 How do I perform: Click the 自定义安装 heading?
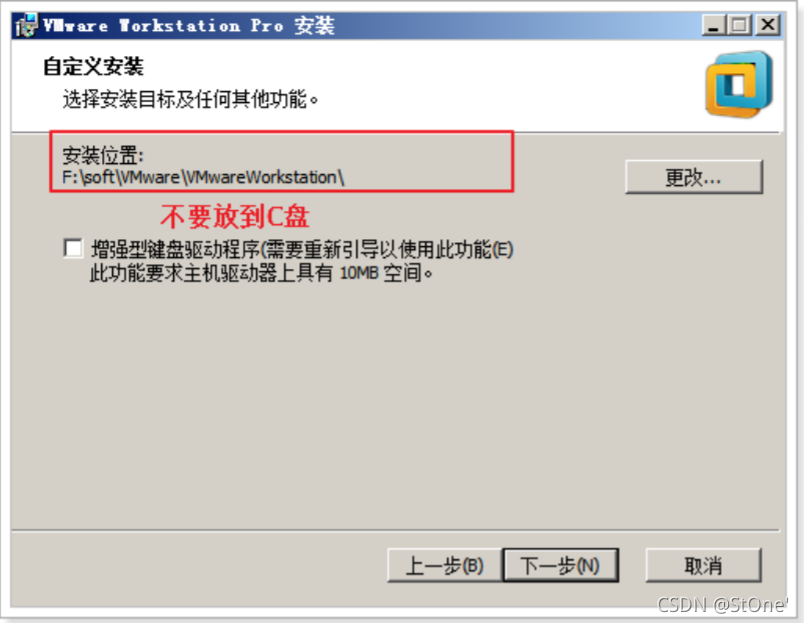93,67
